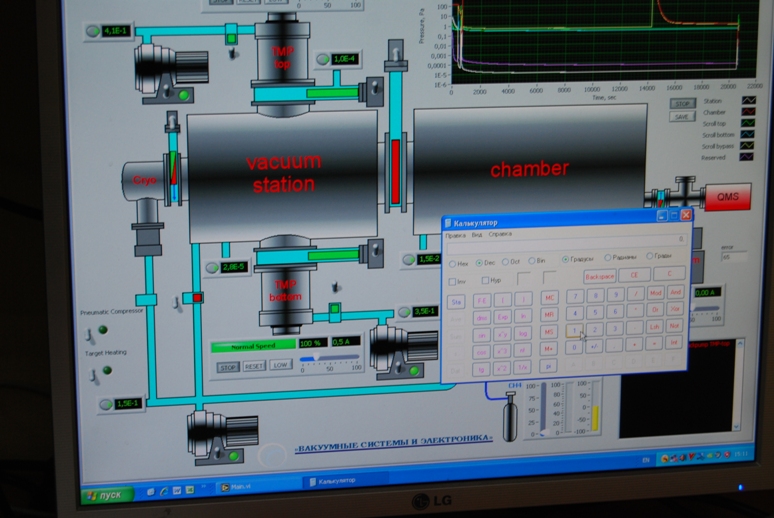Toggle the Target Heating switch
This screenshot has height=518, width=774.
coord(93,376)
